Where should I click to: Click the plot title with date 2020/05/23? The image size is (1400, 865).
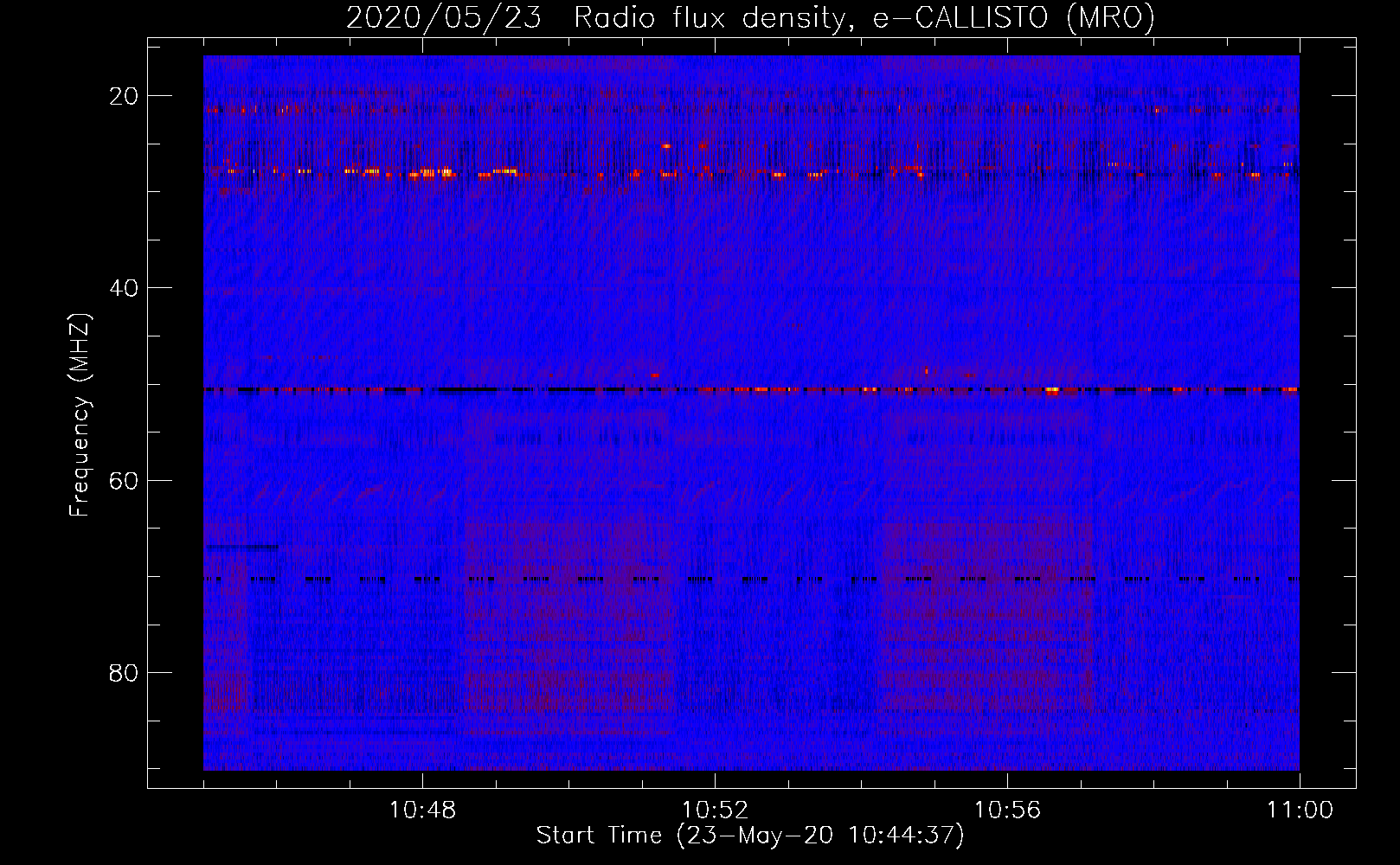(x=750, y=17)
